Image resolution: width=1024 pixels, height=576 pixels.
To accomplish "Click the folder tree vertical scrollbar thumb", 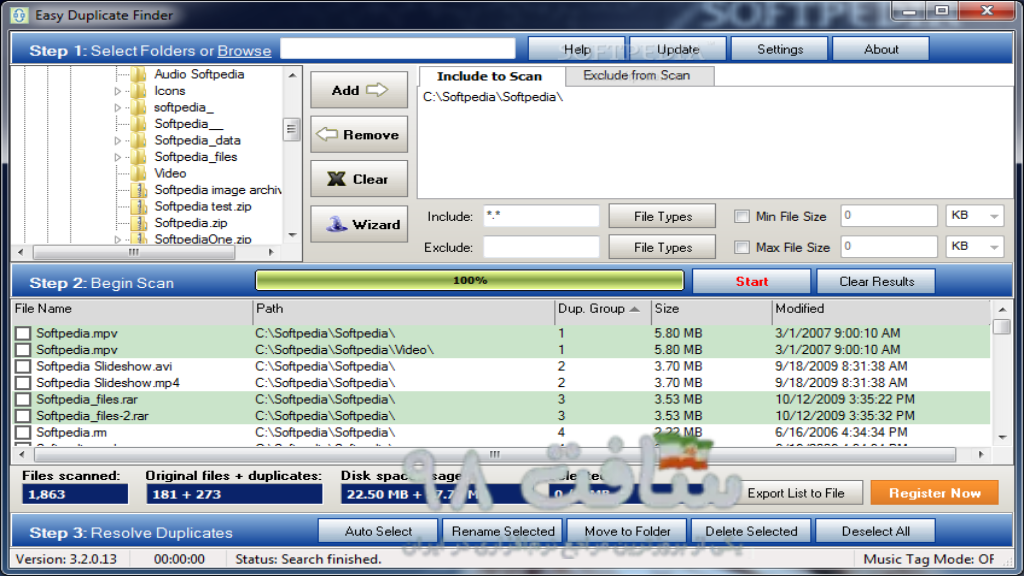I will point(291,129).
